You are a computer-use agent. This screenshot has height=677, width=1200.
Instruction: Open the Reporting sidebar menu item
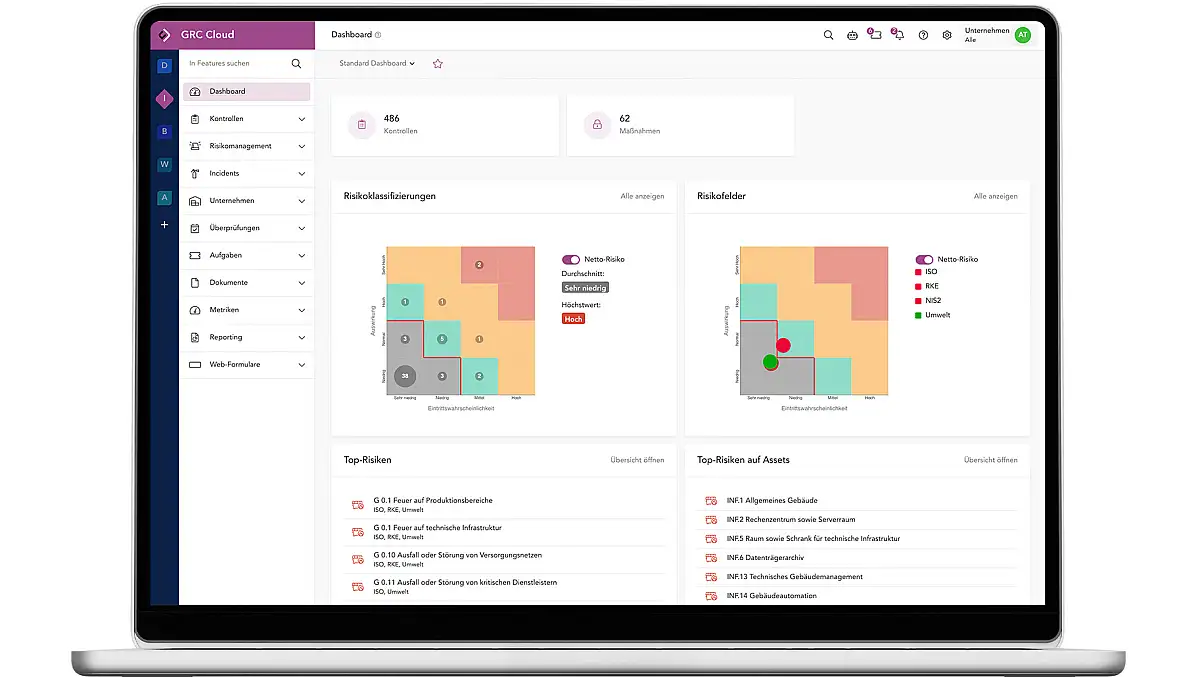coord(246,337)
